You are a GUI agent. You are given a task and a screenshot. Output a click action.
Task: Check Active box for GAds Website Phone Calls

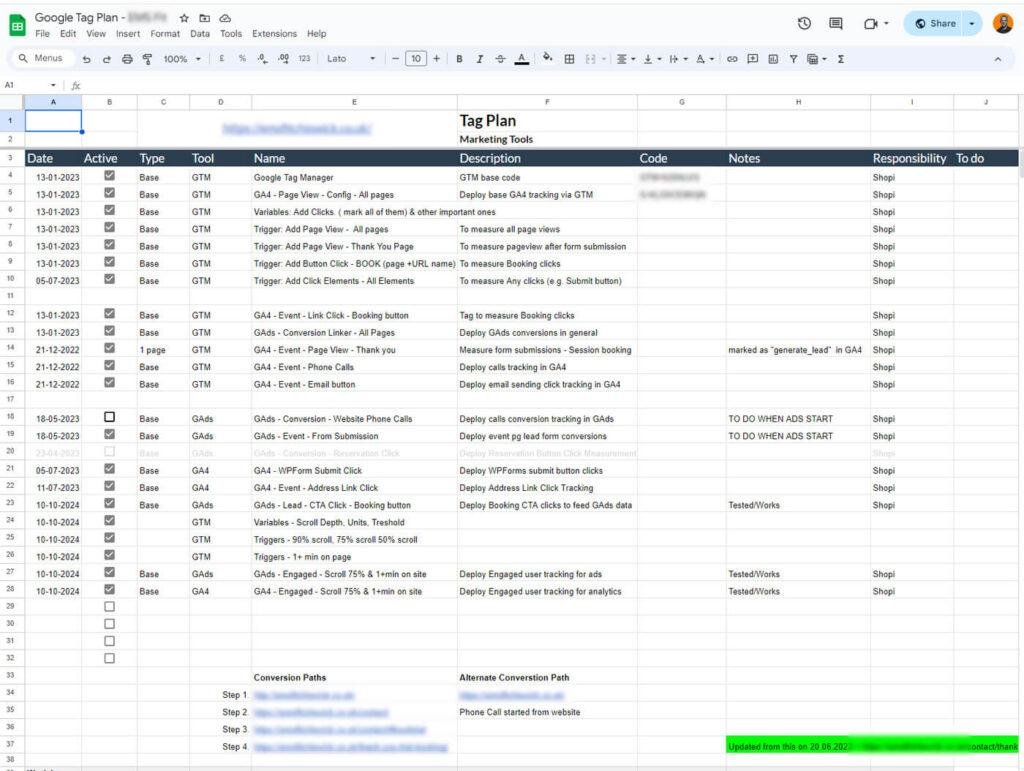[109, 417]
